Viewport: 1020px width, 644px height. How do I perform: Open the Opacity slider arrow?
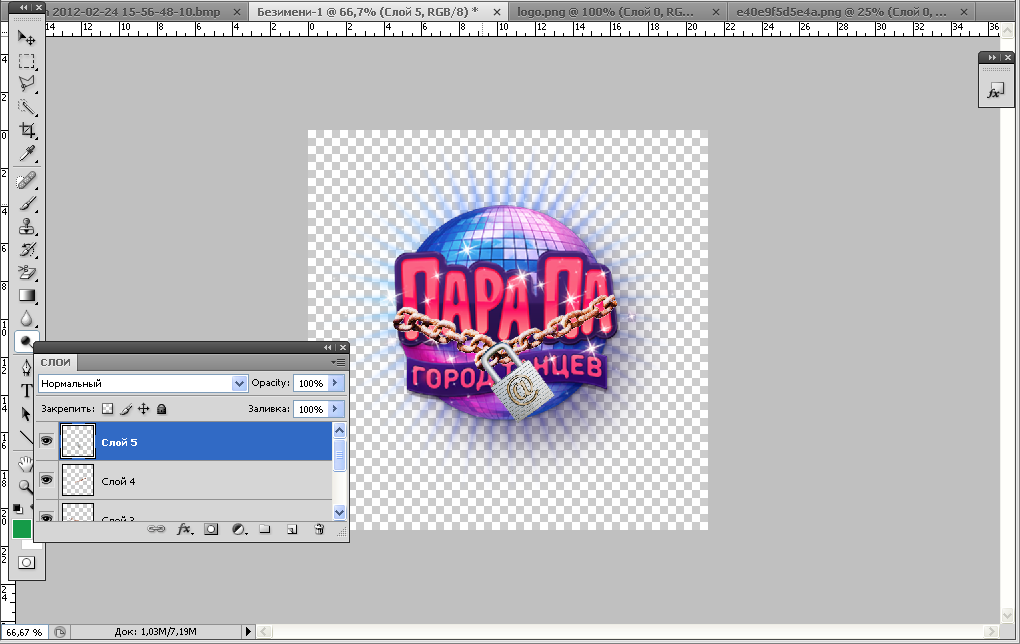[336, 383]
